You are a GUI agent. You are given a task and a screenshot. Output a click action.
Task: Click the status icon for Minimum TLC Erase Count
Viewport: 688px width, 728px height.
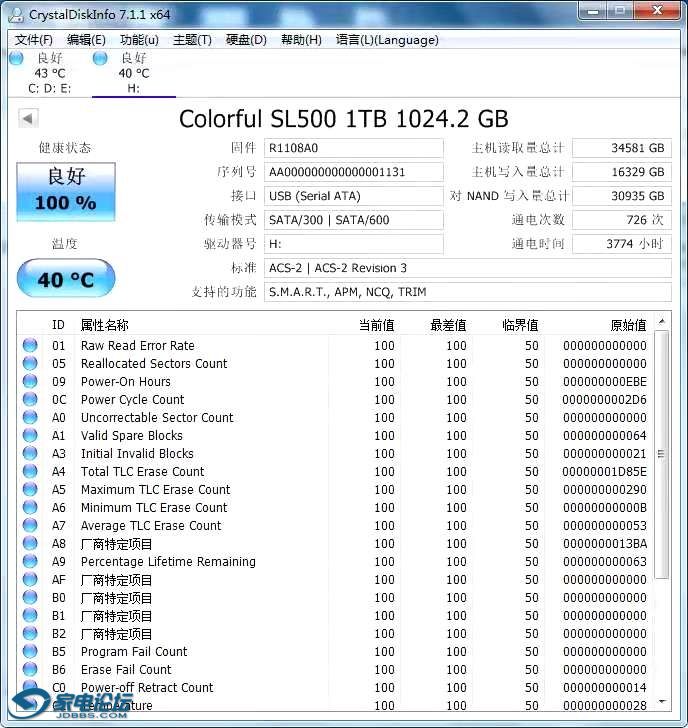[30, 507]
